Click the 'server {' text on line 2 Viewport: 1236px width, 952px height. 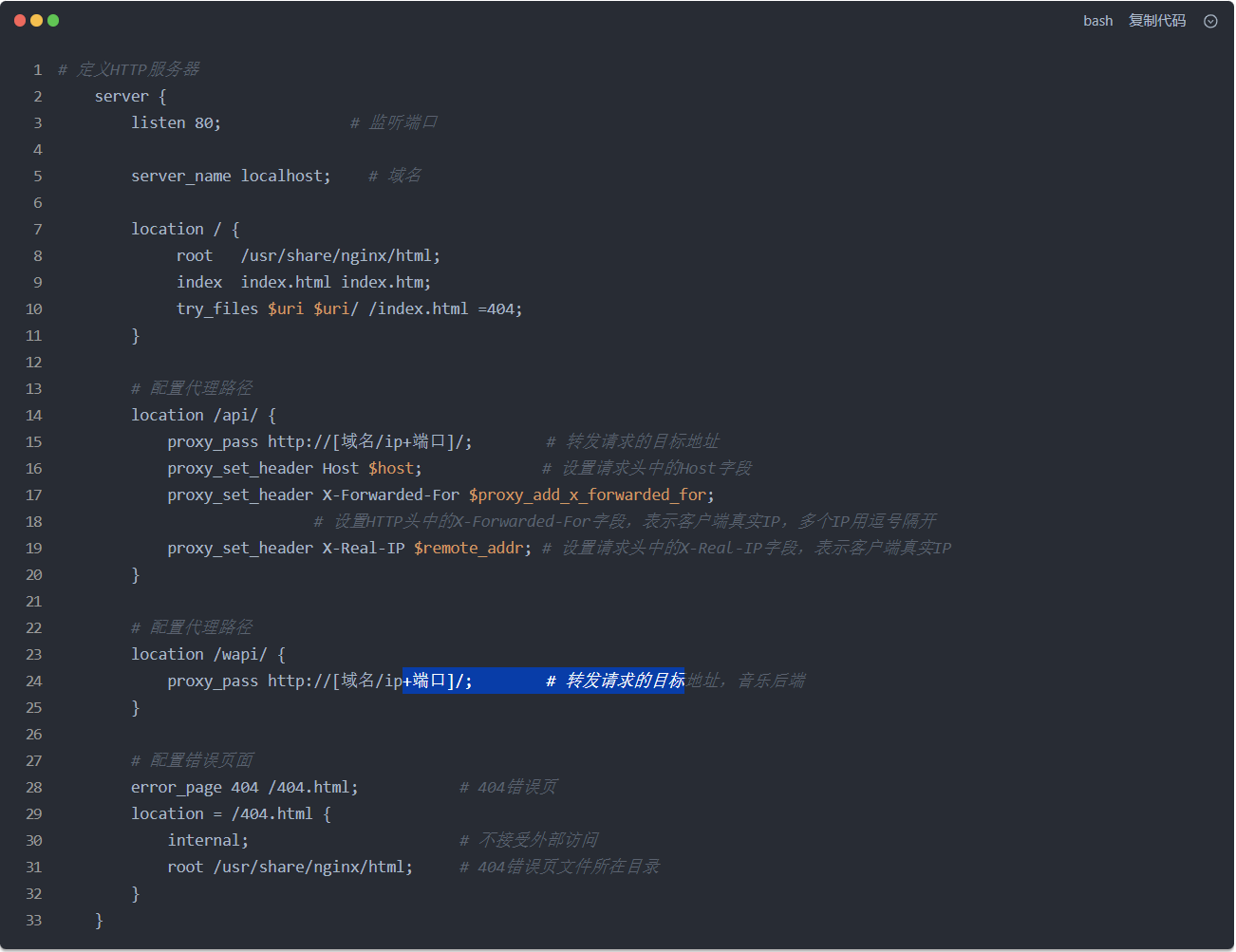click(131, 96)
